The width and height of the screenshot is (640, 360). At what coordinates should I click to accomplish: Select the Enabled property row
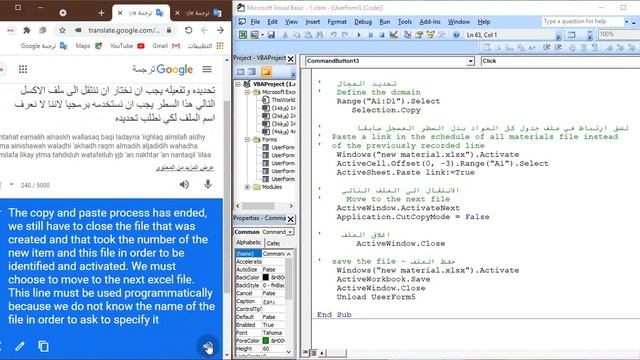261,325
